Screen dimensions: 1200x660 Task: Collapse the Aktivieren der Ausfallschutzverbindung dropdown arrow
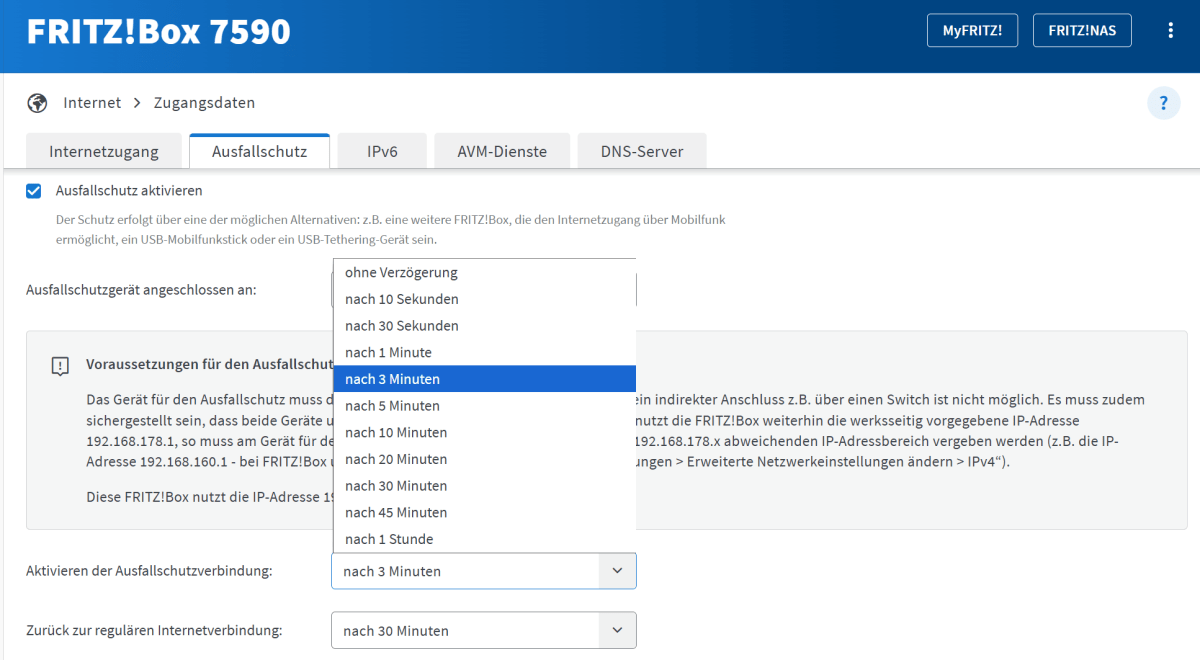(x=616, y=571)
